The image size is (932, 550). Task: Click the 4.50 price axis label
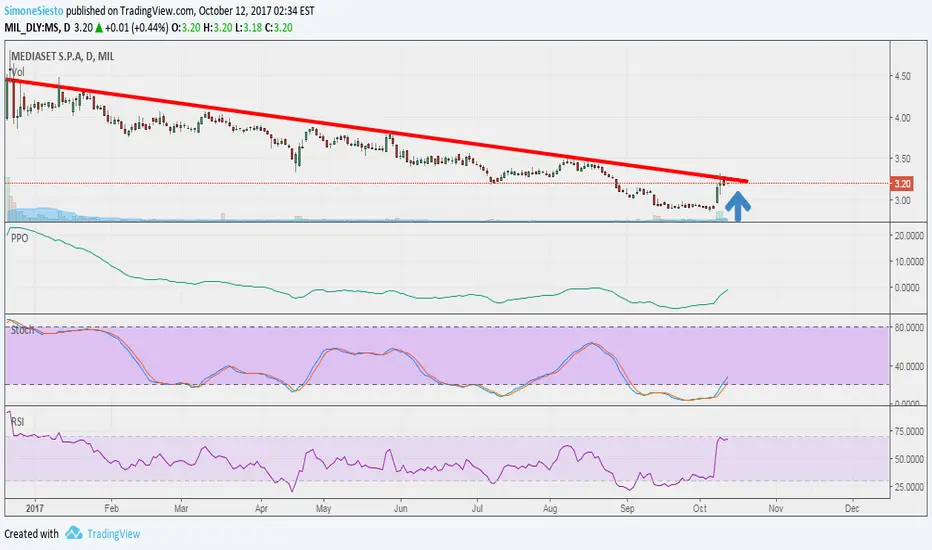click(x=902, y=76)
